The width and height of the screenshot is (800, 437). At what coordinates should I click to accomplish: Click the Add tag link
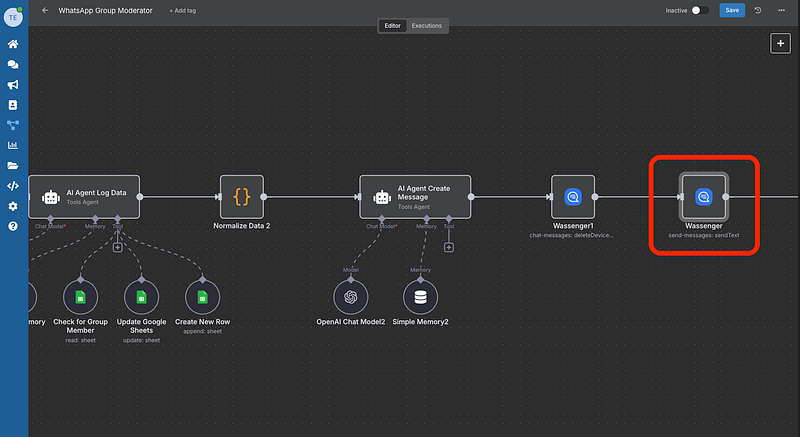(x=185, y=10)
